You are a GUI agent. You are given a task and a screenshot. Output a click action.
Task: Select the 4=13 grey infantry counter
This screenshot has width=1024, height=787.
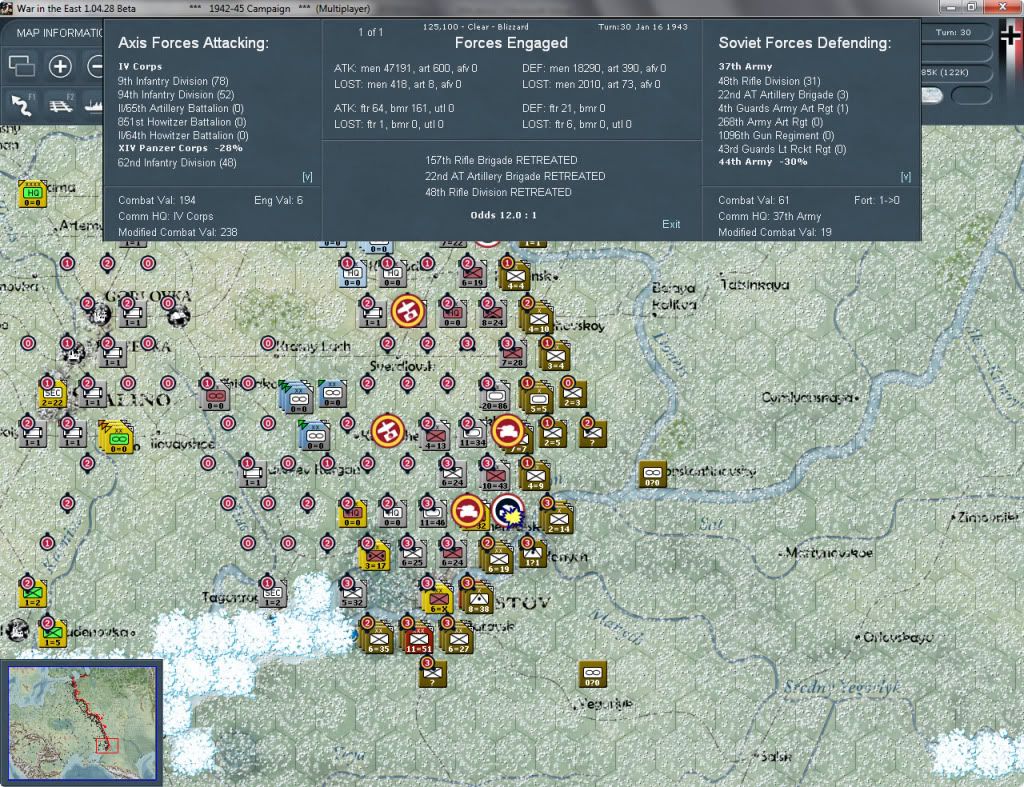click(436, 436)
